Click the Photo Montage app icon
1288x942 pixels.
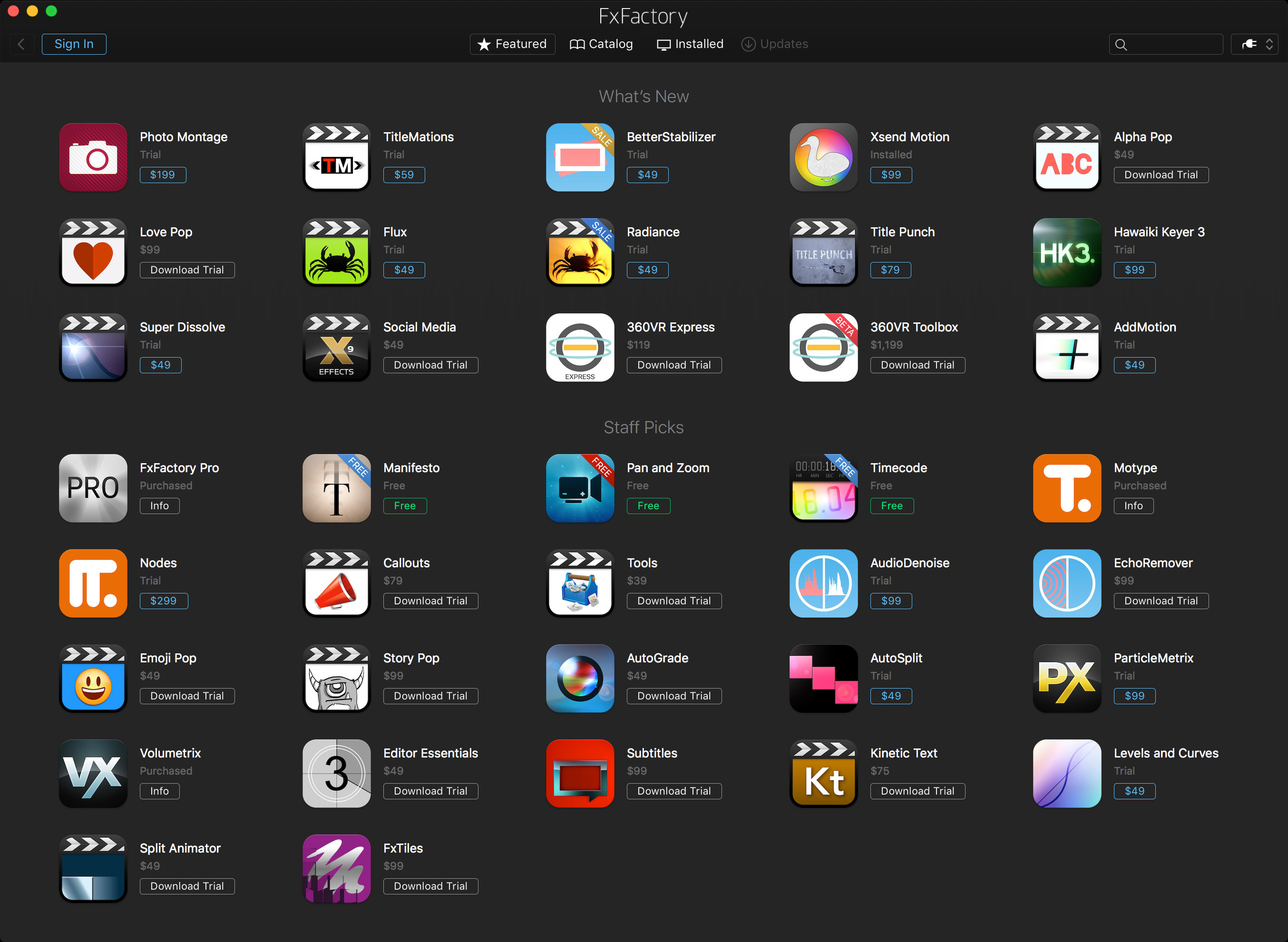(94, 156)
